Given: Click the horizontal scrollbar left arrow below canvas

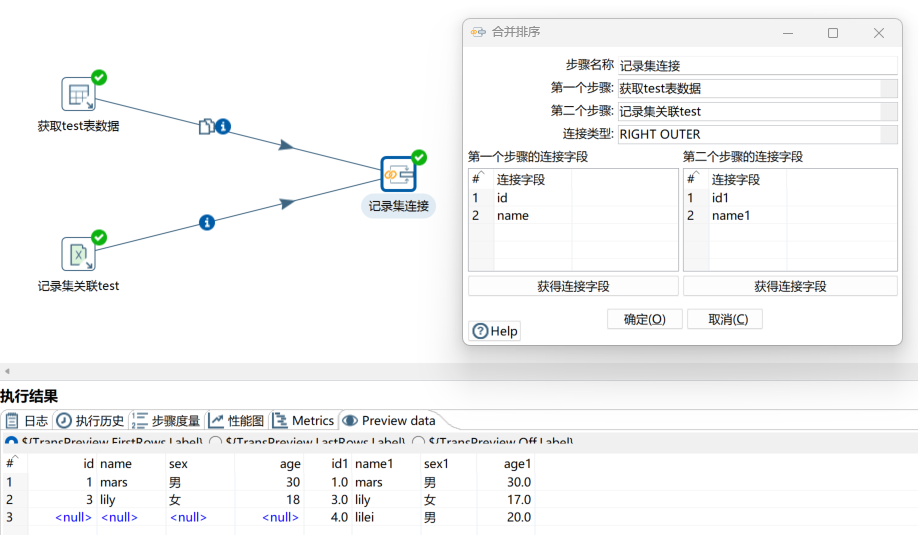Looking at the screenshot, I should coord(6,371).
